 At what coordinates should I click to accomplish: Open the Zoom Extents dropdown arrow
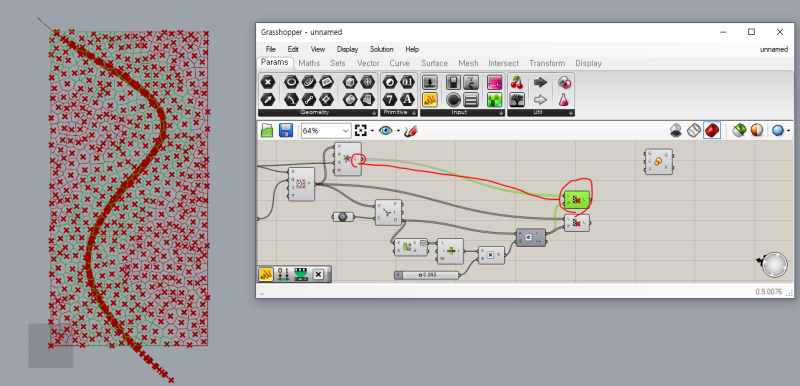coord(371,131)
